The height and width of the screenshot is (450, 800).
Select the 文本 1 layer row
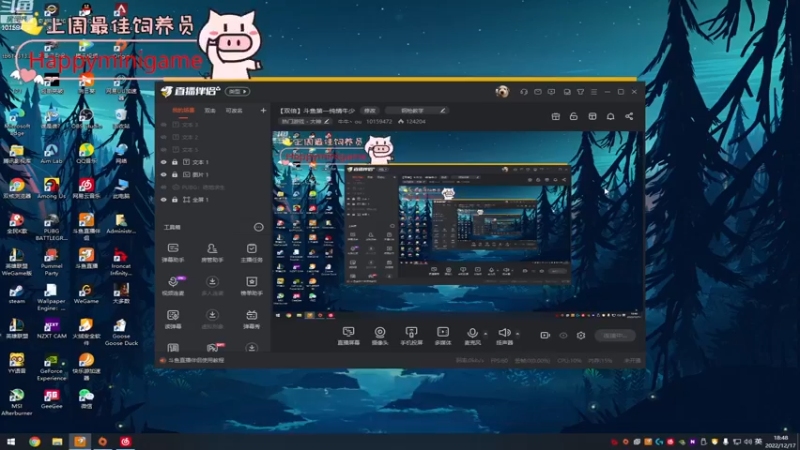pos(213,162)
